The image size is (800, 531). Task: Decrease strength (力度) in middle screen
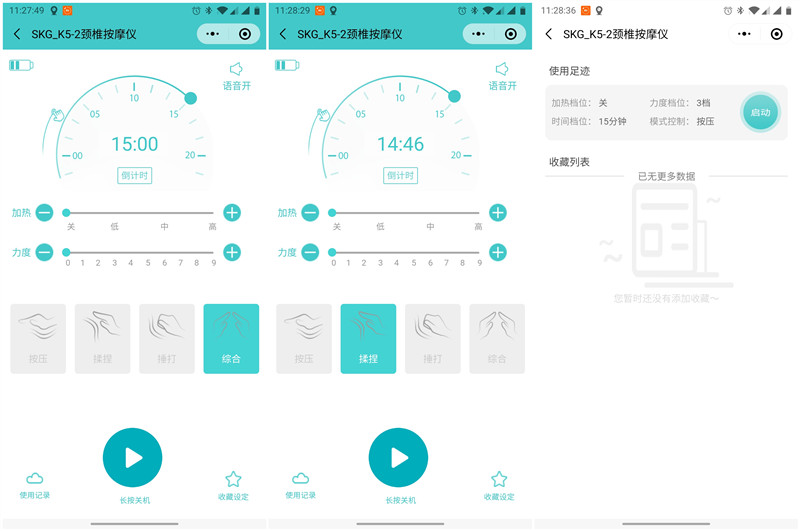point(310,252)
